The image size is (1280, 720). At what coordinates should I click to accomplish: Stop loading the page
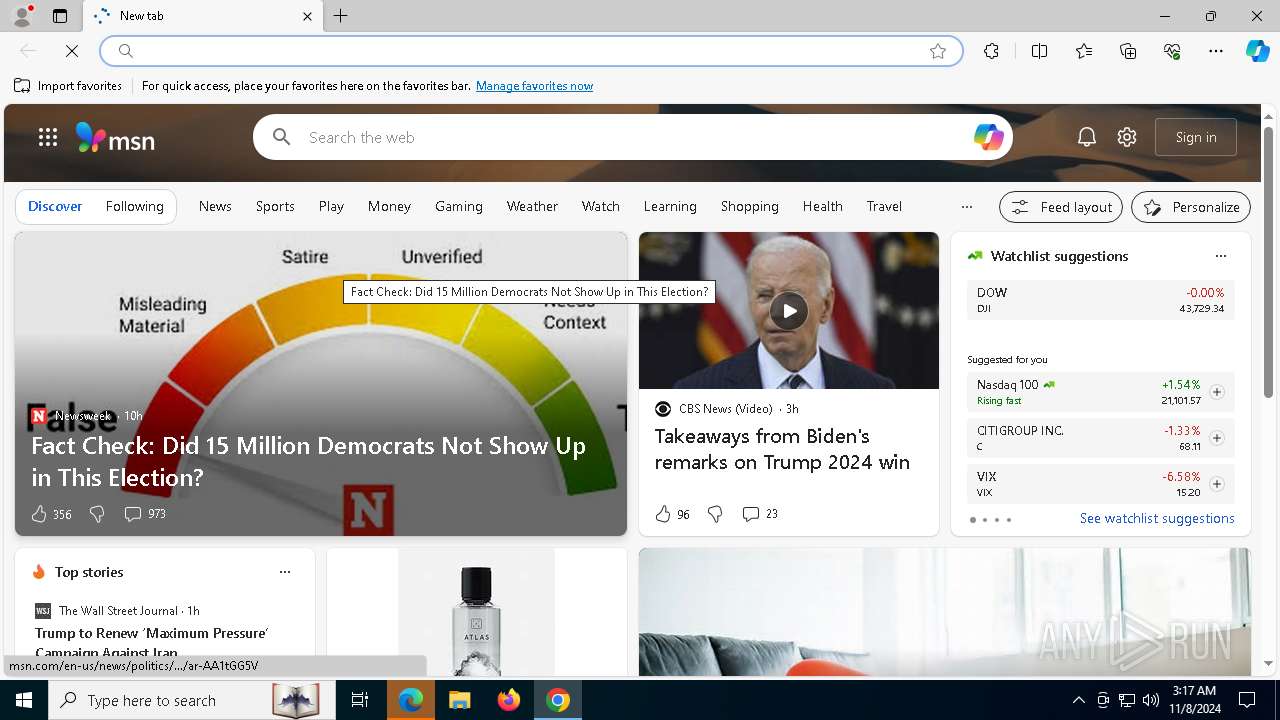(x=72, y=51)
